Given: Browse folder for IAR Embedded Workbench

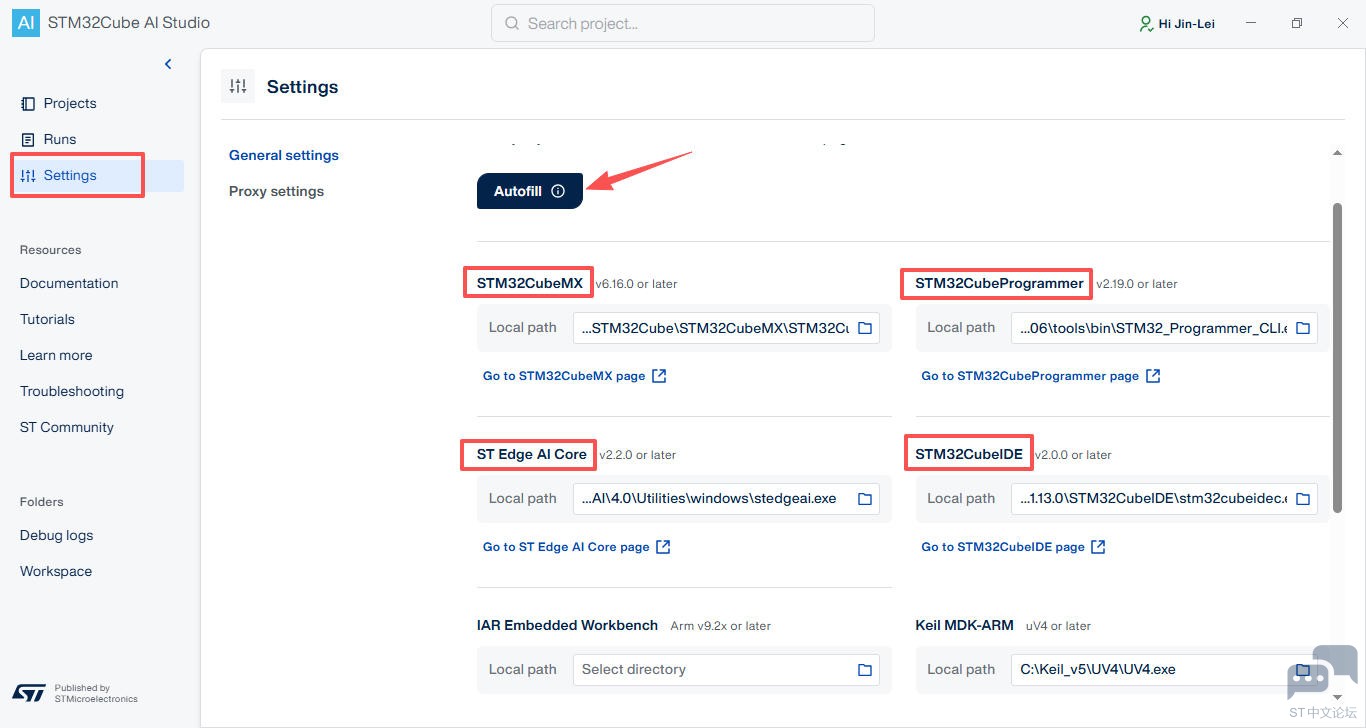Looking at the screenshot, I should (x=865, y=669).
